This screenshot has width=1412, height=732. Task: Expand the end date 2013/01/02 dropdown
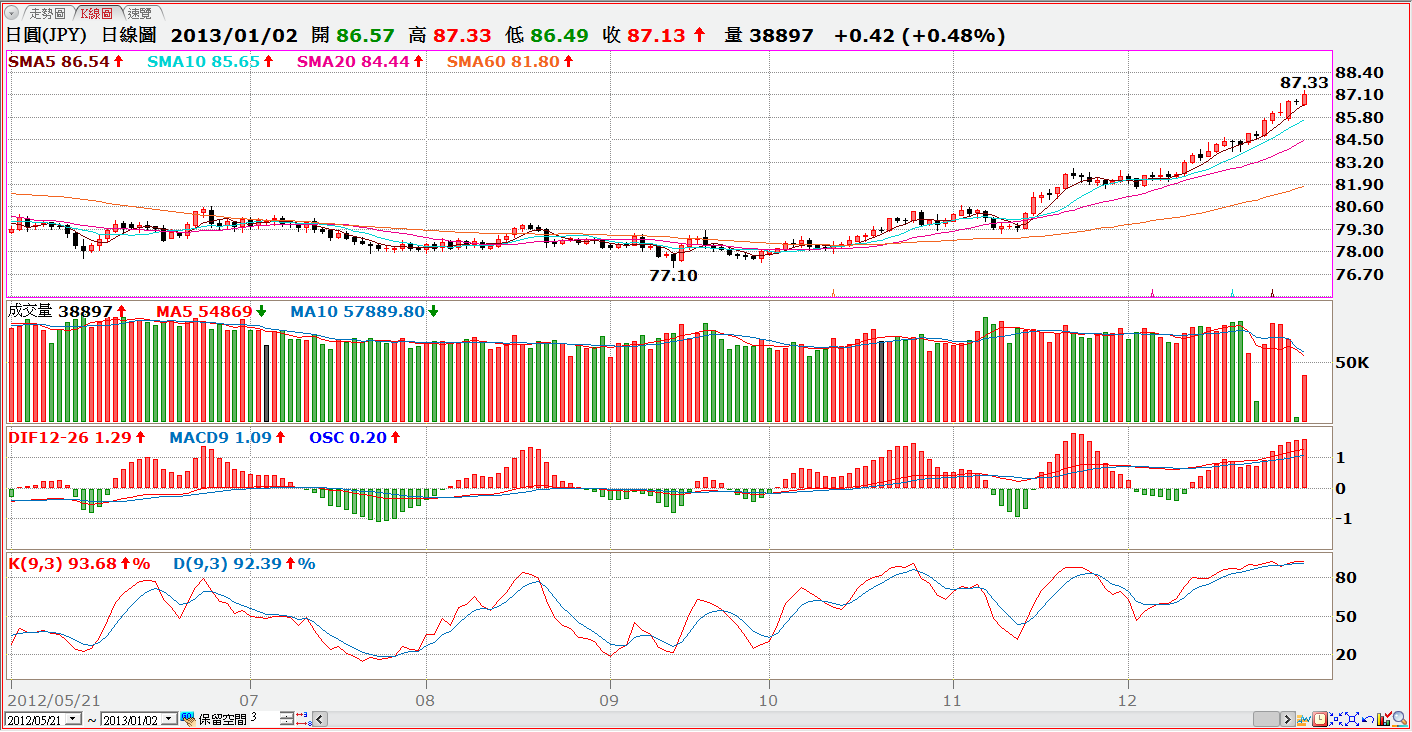(x=169, y=719)
